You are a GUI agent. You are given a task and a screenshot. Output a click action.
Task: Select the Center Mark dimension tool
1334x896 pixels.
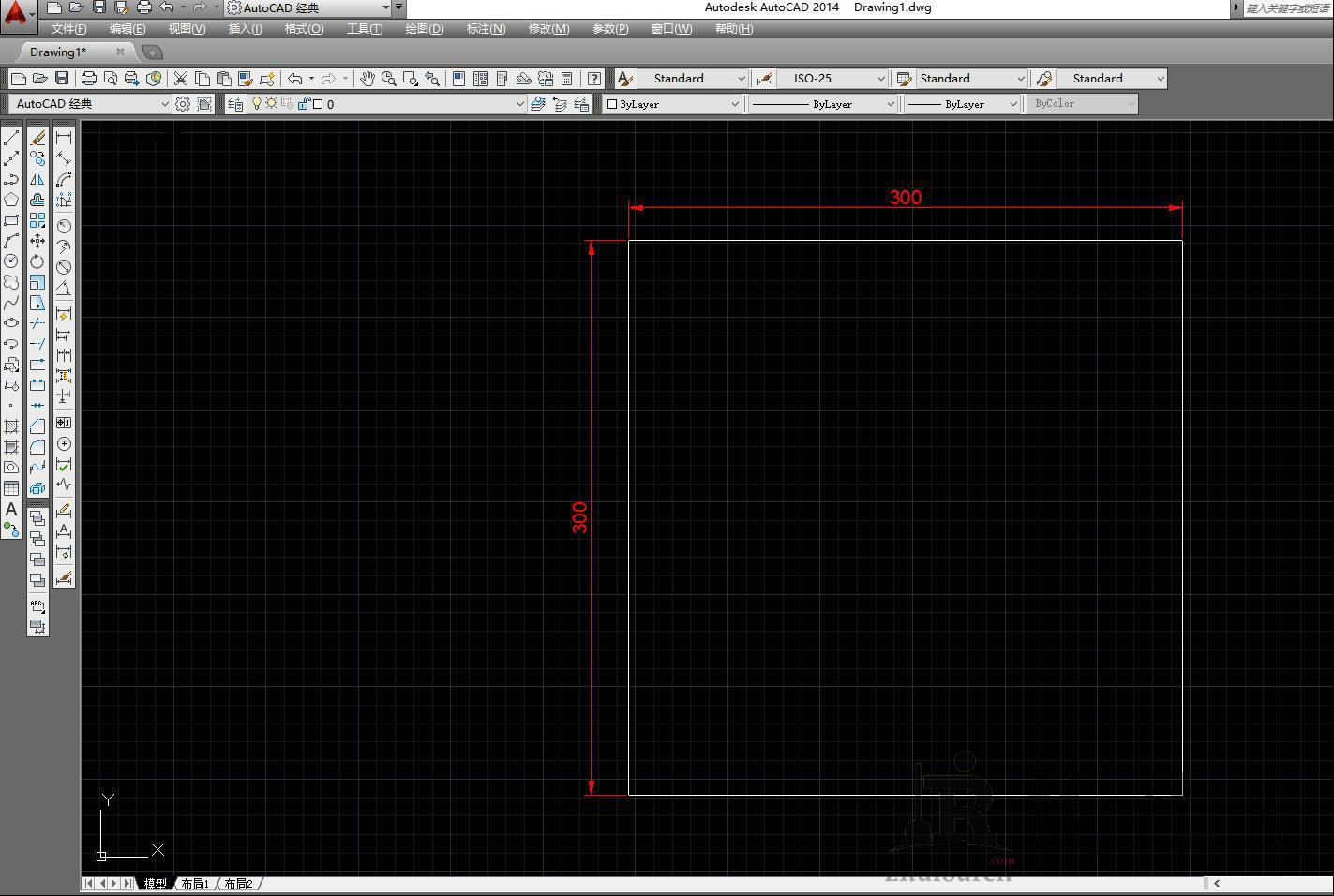click(x=64, y=443)
